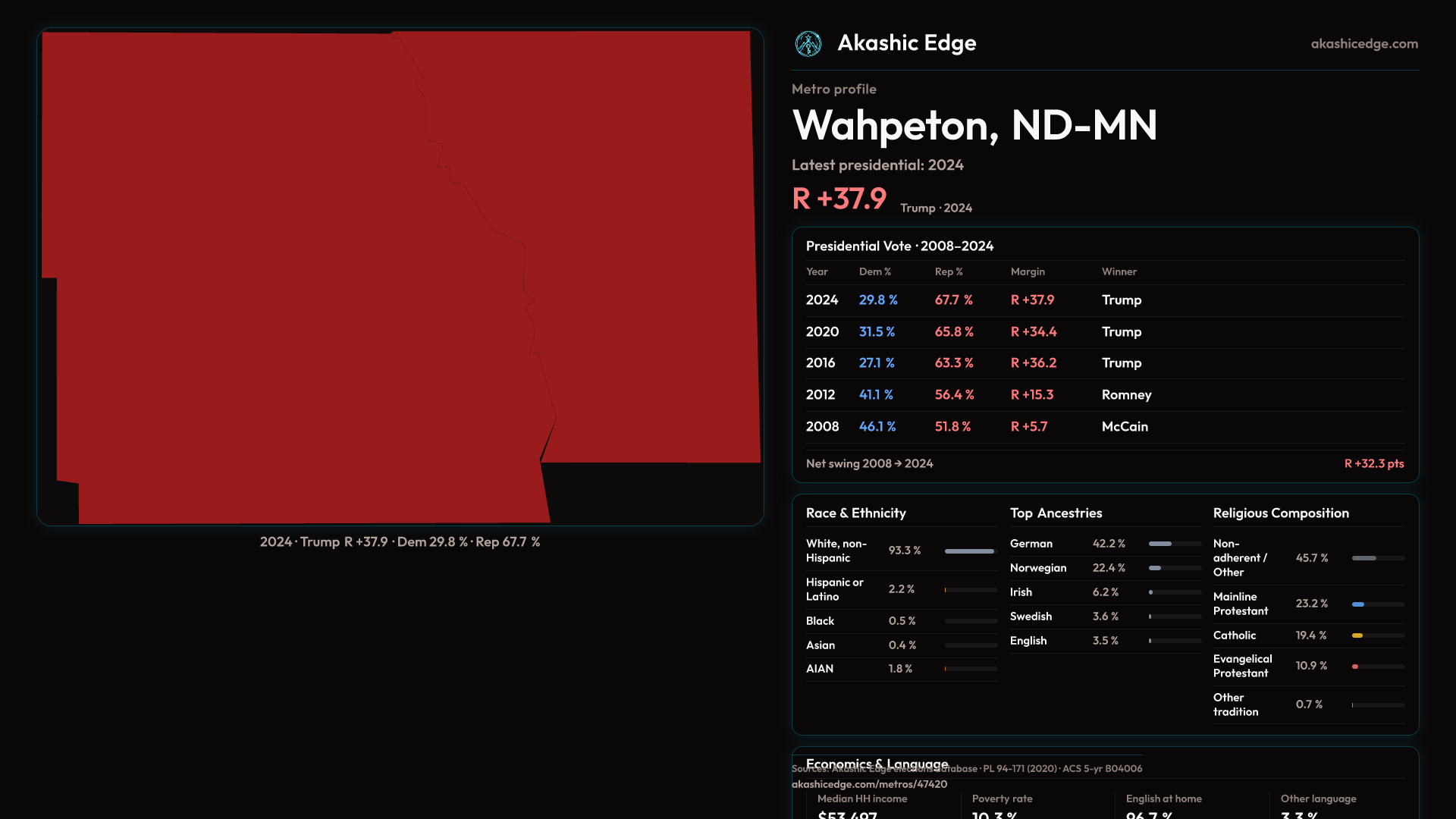1456x819 pixels.
Task: Open the akashicedge.com/metros/47420 URL link
Action: (869, 784)
